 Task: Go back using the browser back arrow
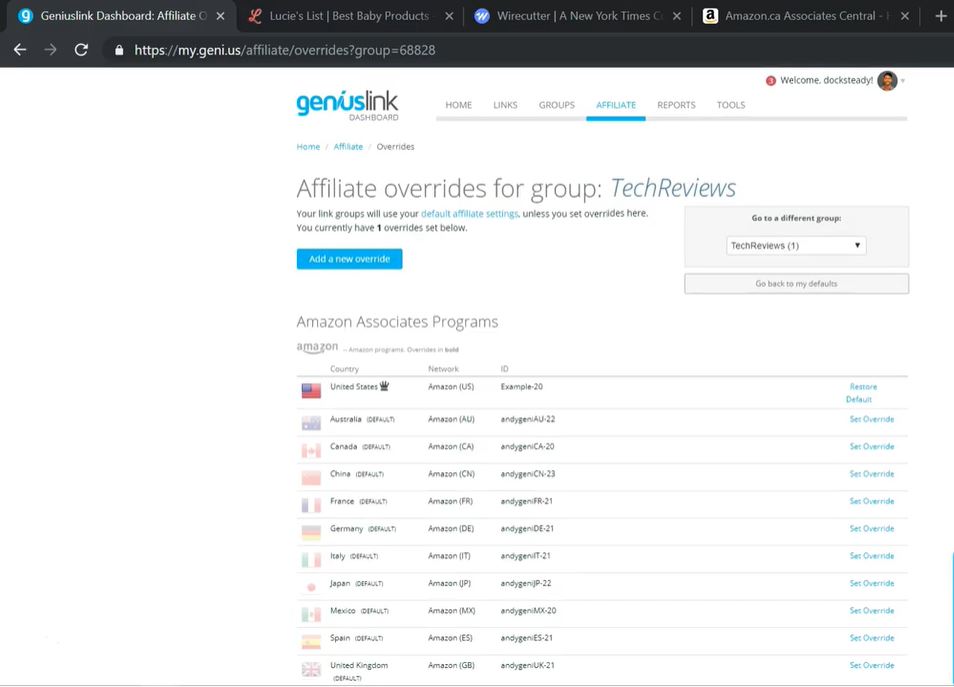pyautogui.click(x=20, y=50)
